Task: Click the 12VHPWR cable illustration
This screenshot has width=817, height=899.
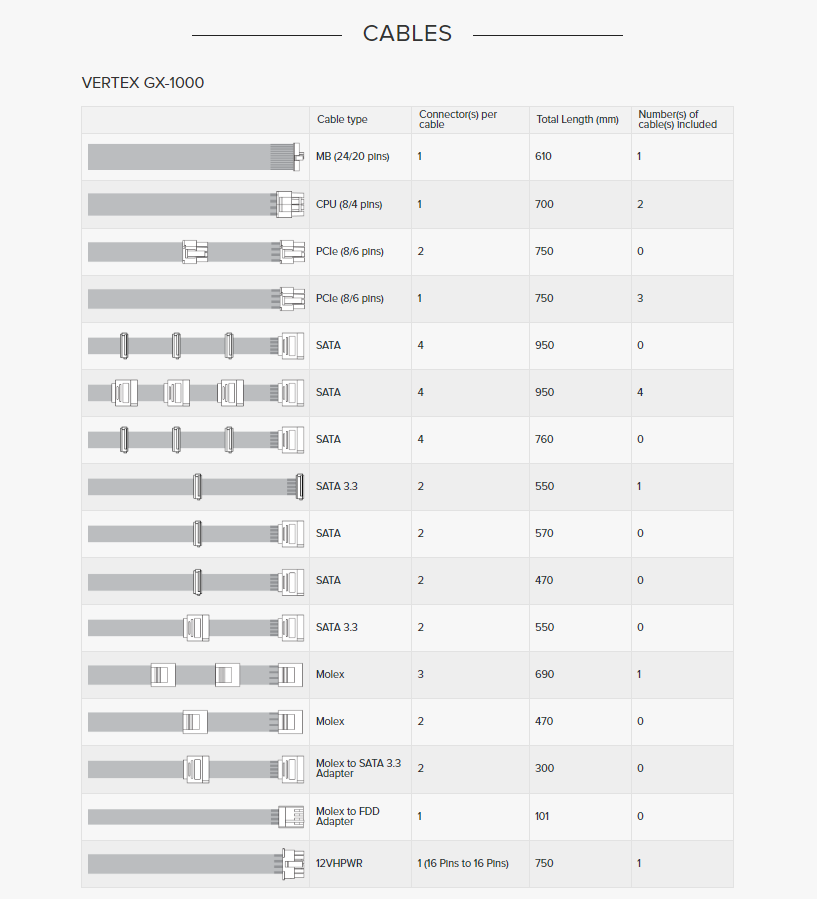Action: 195,863
